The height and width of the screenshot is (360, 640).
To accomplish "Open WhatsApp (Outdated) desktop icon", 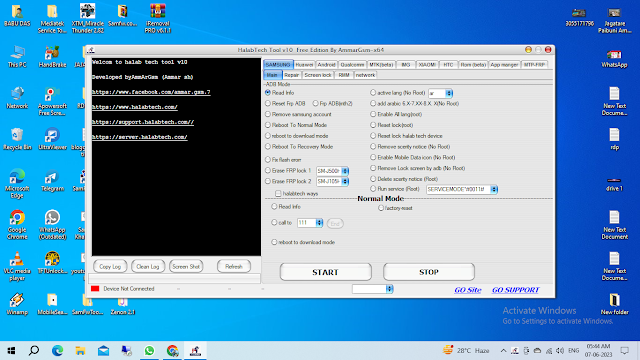I will point(52,225).
